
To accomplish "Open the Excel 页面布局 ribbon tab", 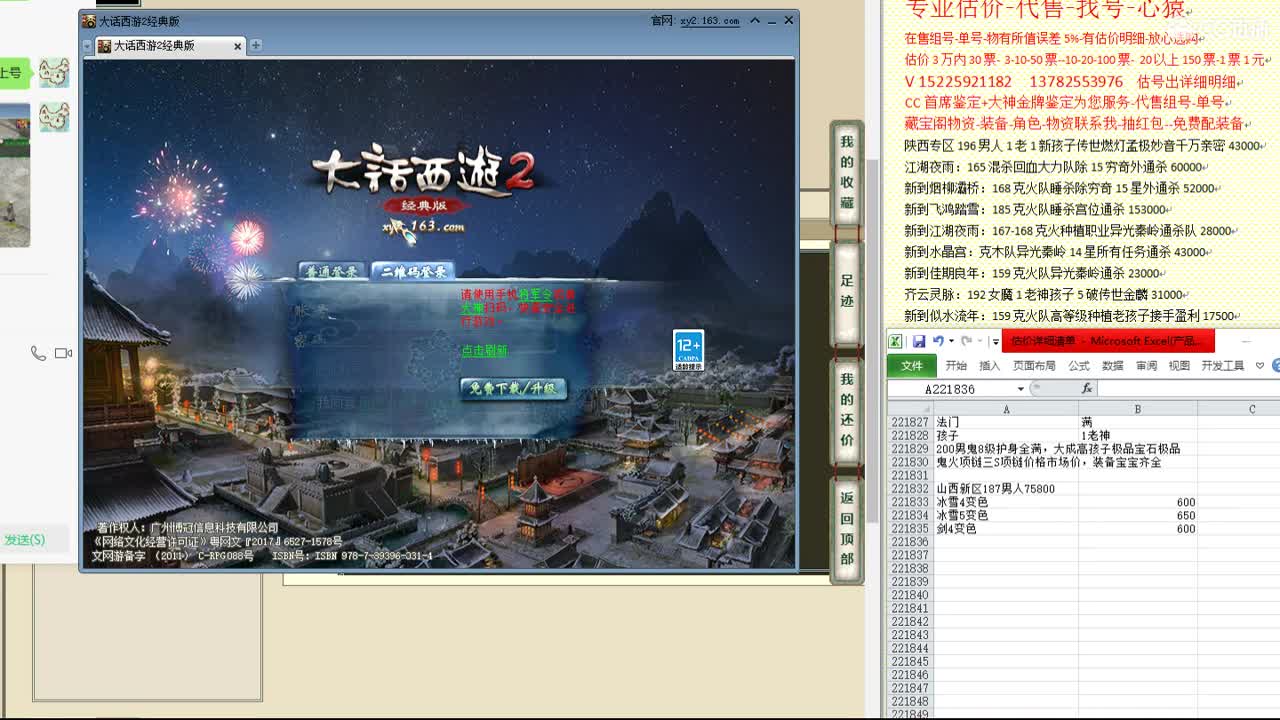I will tap(1034, 366).
